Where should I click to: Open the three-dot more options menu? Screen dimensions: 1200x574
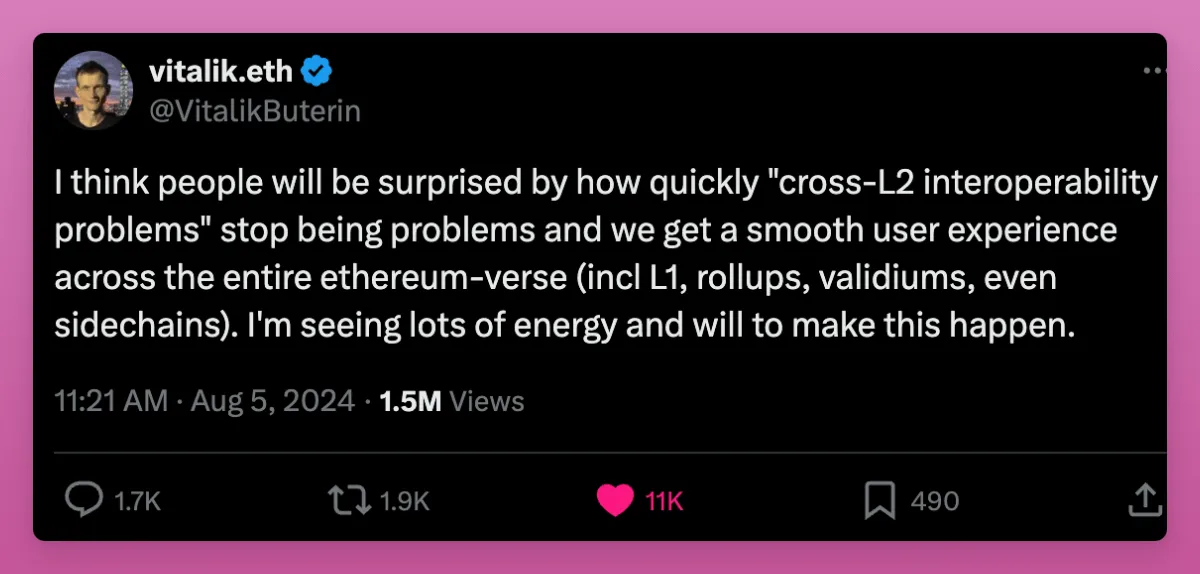(x=1153, y=72)
